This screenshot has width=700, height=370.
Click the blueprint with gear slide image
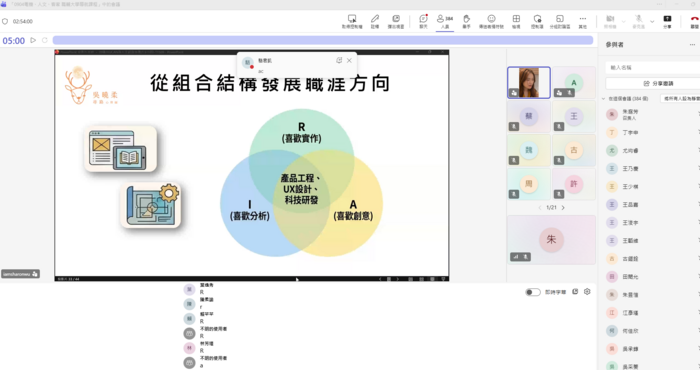coord(151,205)
